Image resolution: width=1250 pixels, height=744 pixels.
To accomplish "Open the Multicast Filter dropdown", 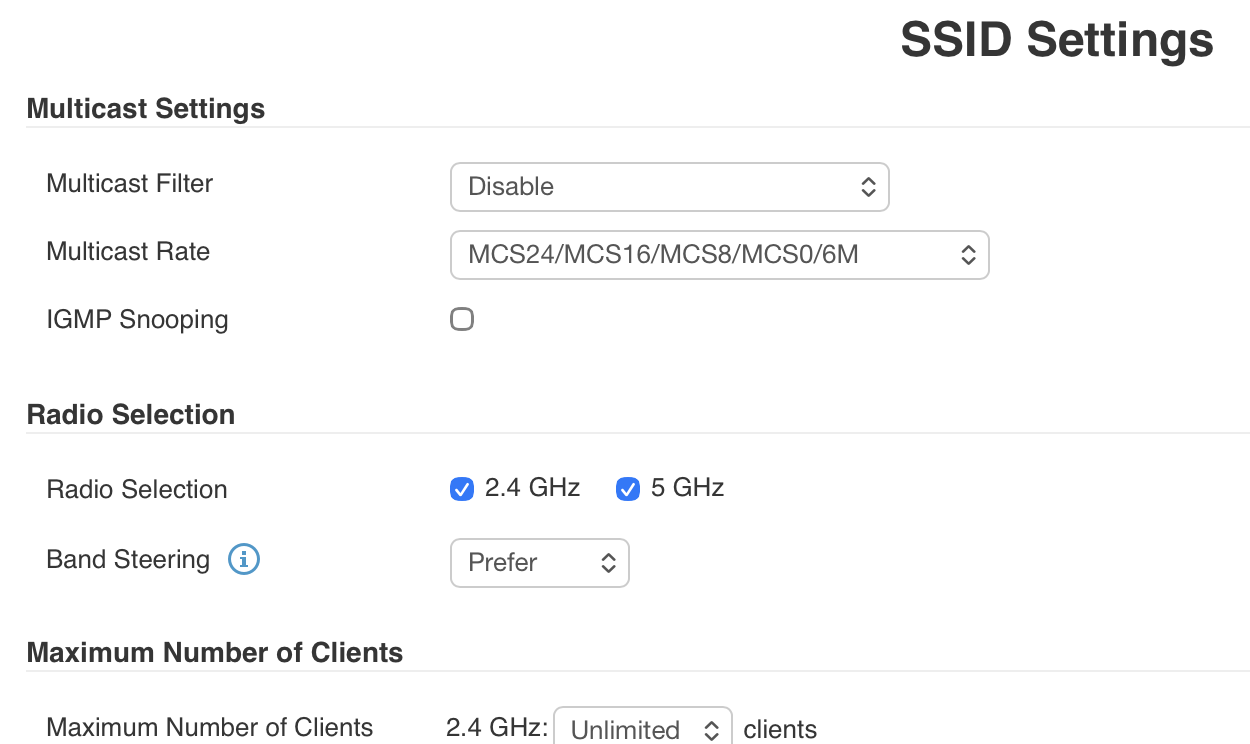I will click(669, 187).
